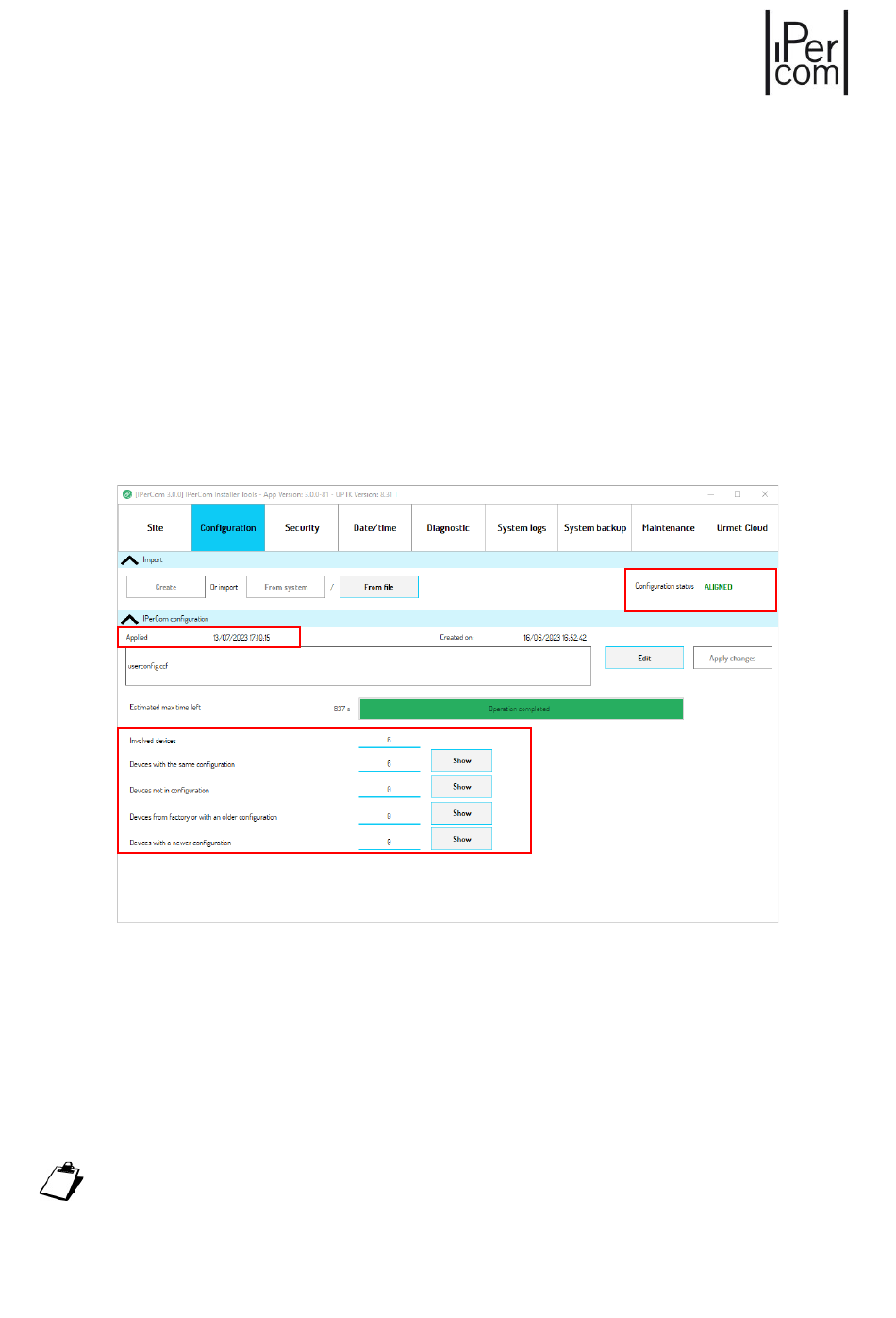Collapse the Import section chevron

[x=130, y=560]
